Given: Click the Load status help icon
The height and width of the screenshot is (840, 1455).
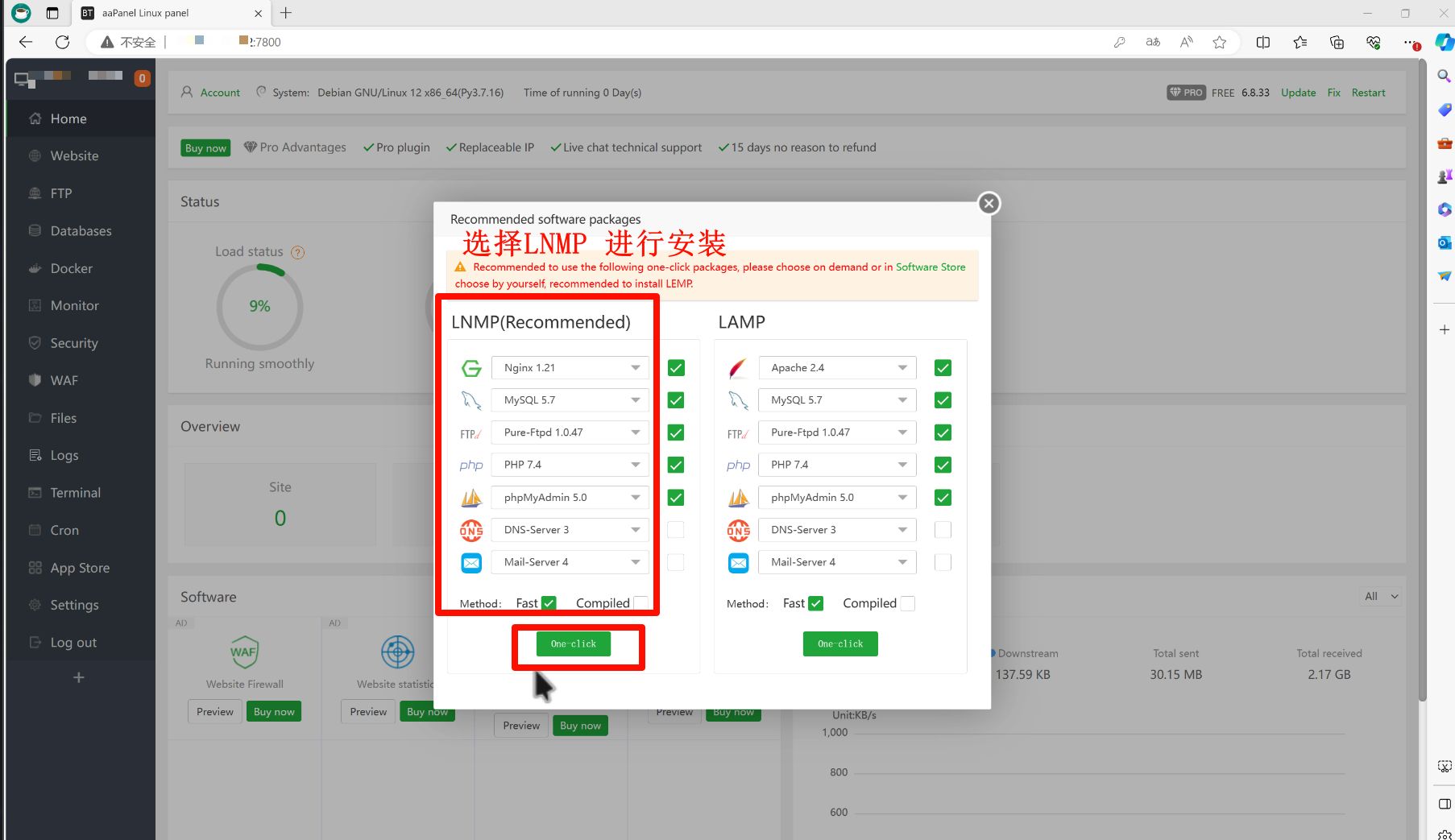Looking at the screenshot, I should pyautogui.click(x=298, y=252).
